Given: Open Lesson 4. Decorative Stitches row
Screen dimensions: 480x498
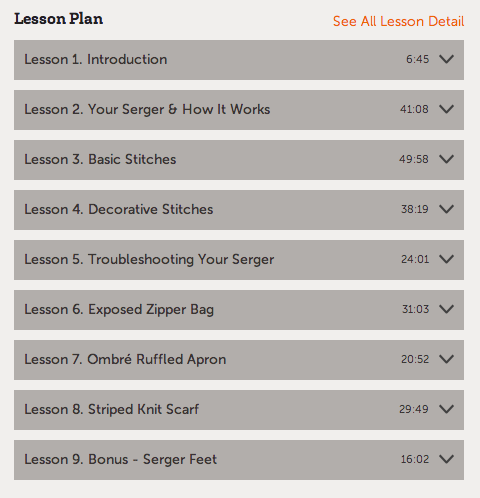Looking at the screenshot, I should [239, 210].
